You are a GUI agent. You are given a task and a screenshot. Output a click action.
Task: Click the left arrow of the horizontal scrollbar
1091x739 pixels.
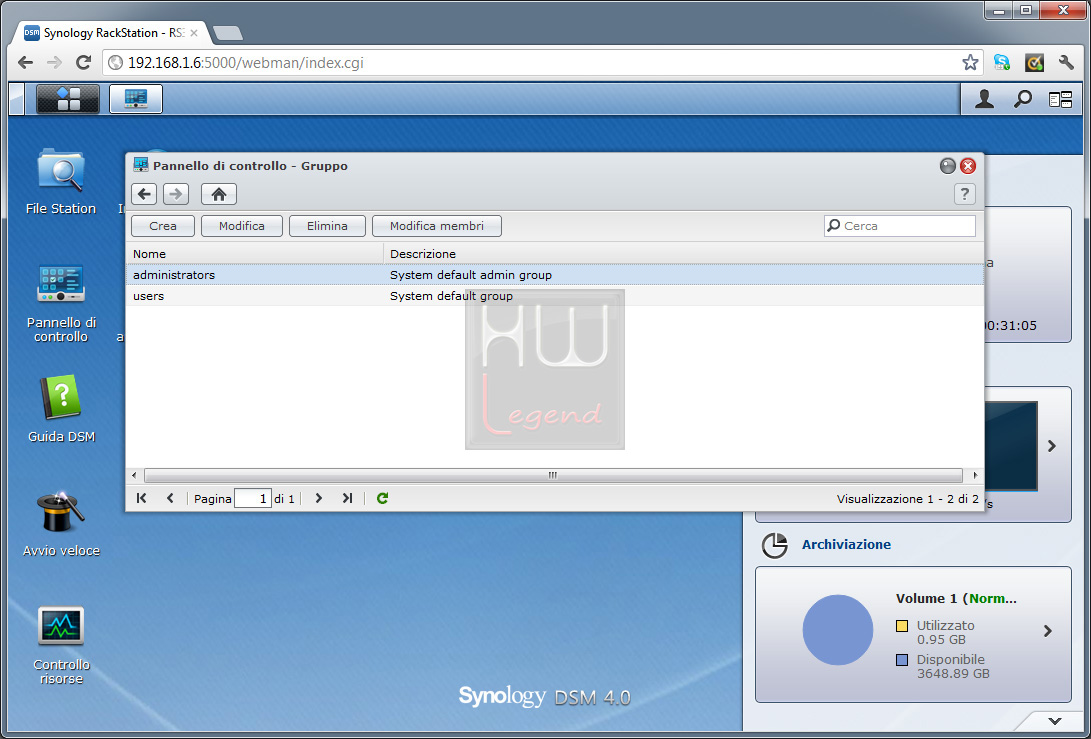pos(134,475)
